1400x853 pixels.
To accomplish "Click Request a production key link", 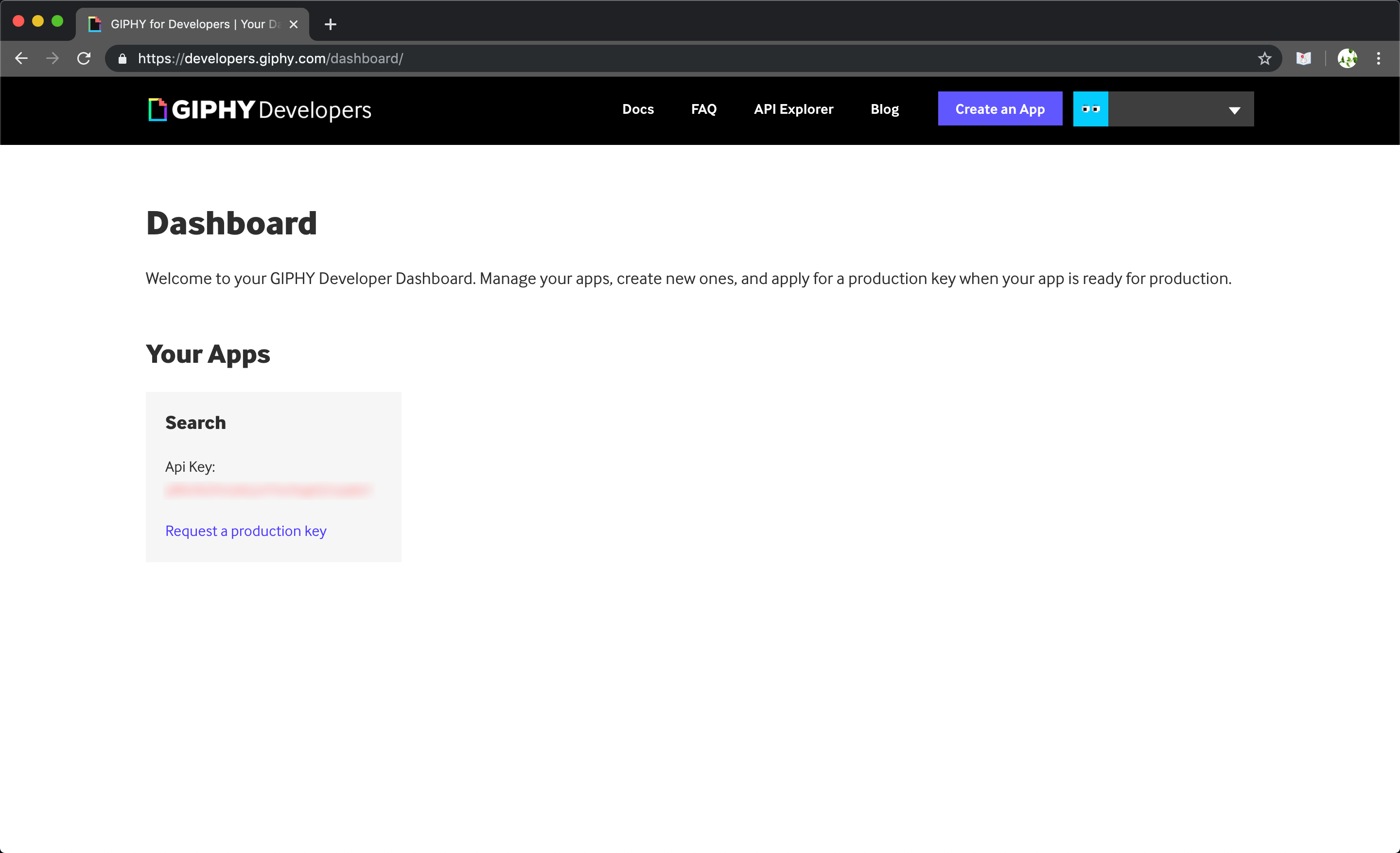I will [x=245, y=531].
